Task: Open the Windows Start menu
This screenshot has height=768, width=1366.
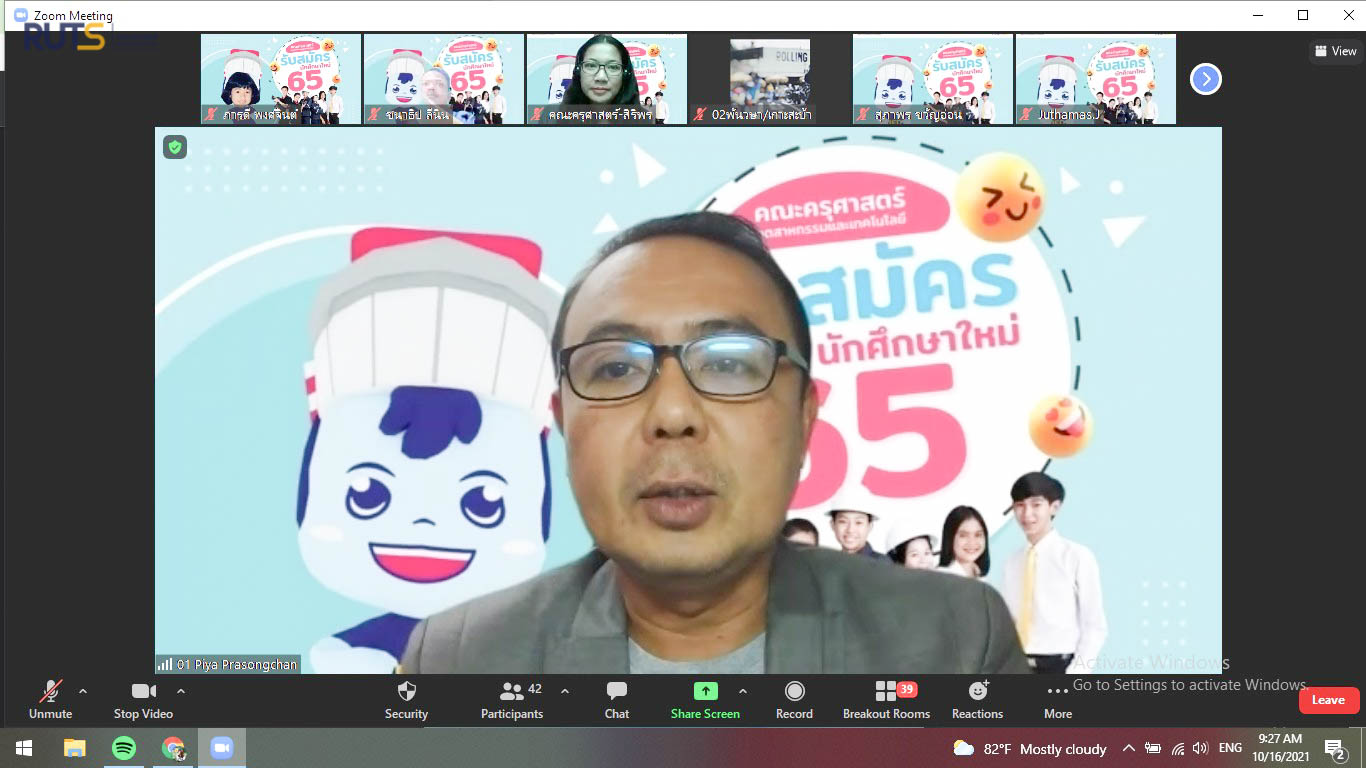Action: click(x=24, y=748)
